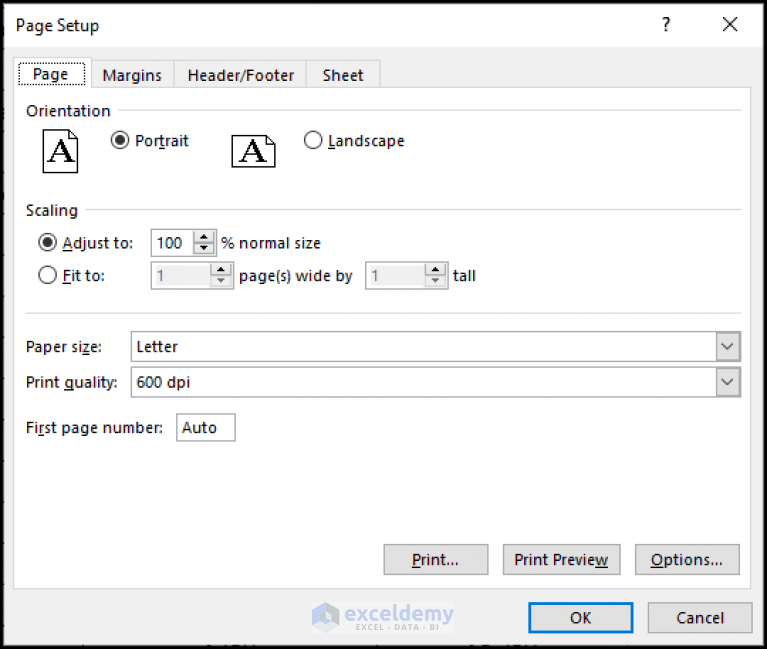Click the Cancel button
The height and width of the screenshot is (649, 767).
pos(700,618)
